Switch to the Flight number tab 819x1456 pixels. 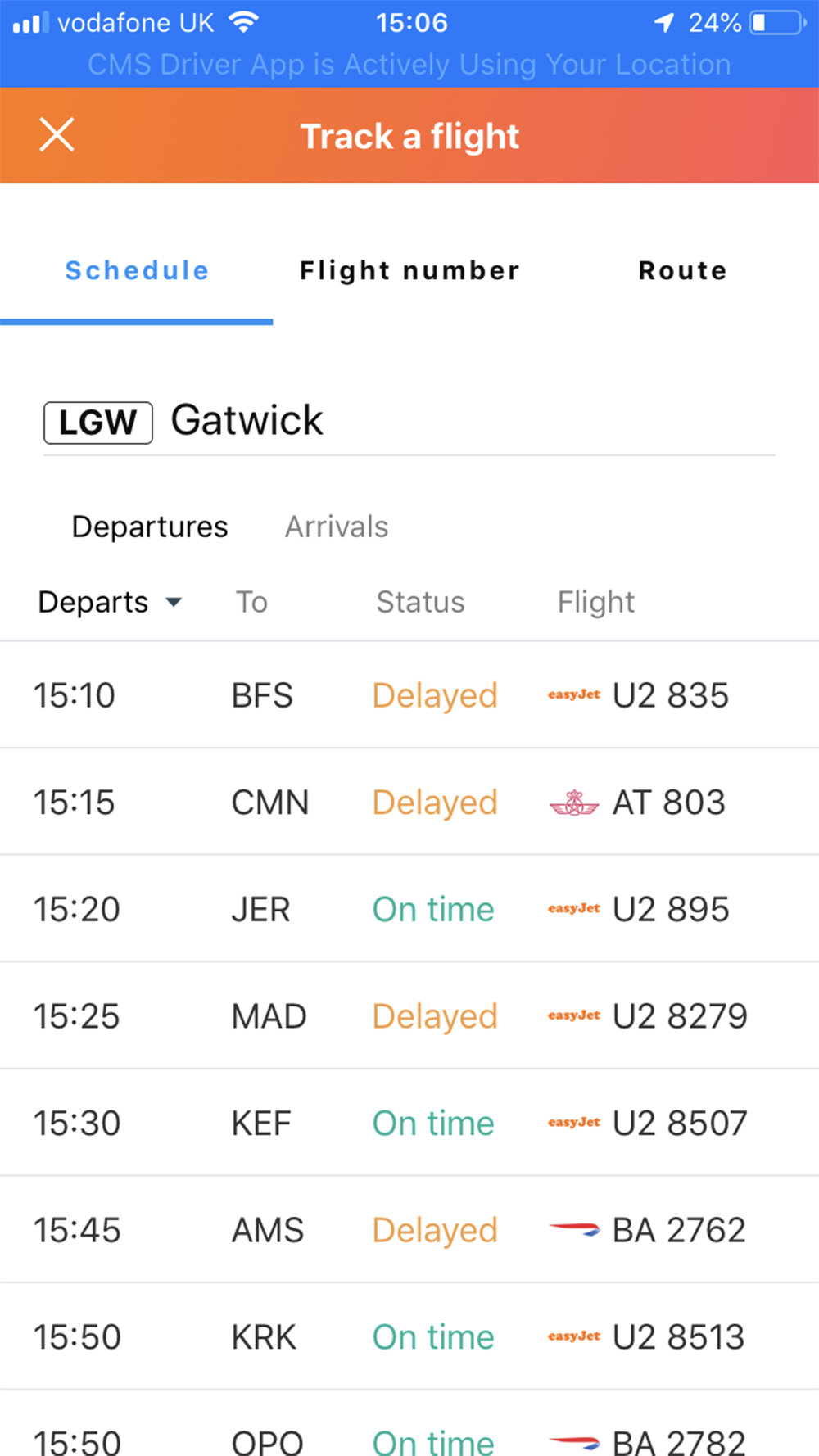(x=409, y=271)
